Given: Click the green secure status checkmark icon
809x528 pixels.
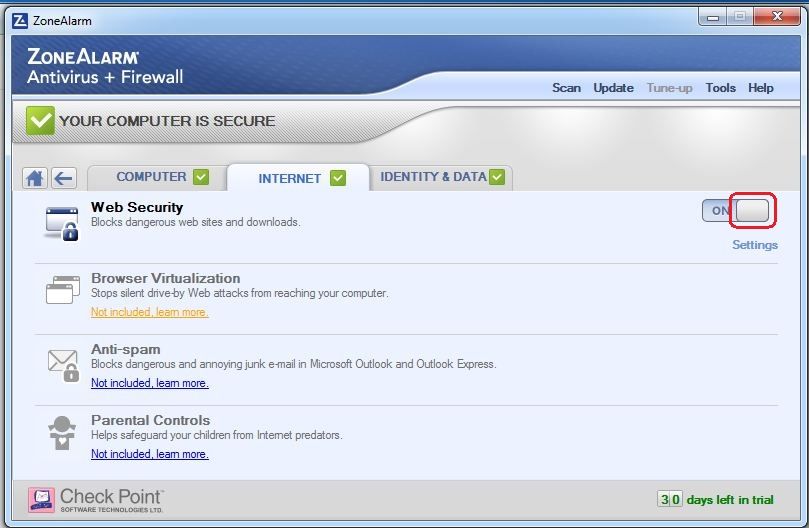Looking at the screenshot, I should click(x=40, y=120).
